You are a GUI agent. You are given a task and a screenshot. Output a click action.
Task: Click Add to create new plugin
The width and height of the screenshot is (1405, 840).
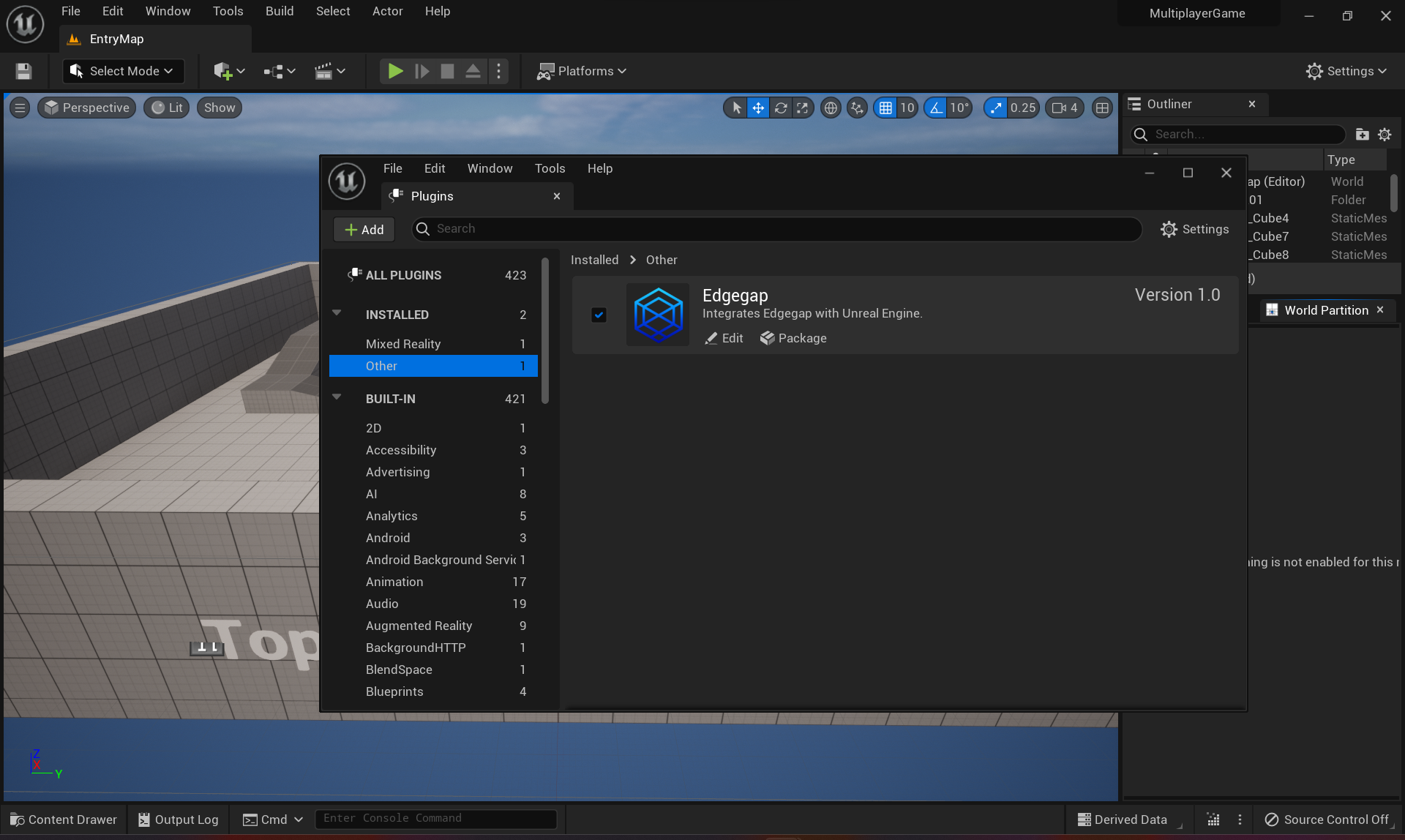364,230
